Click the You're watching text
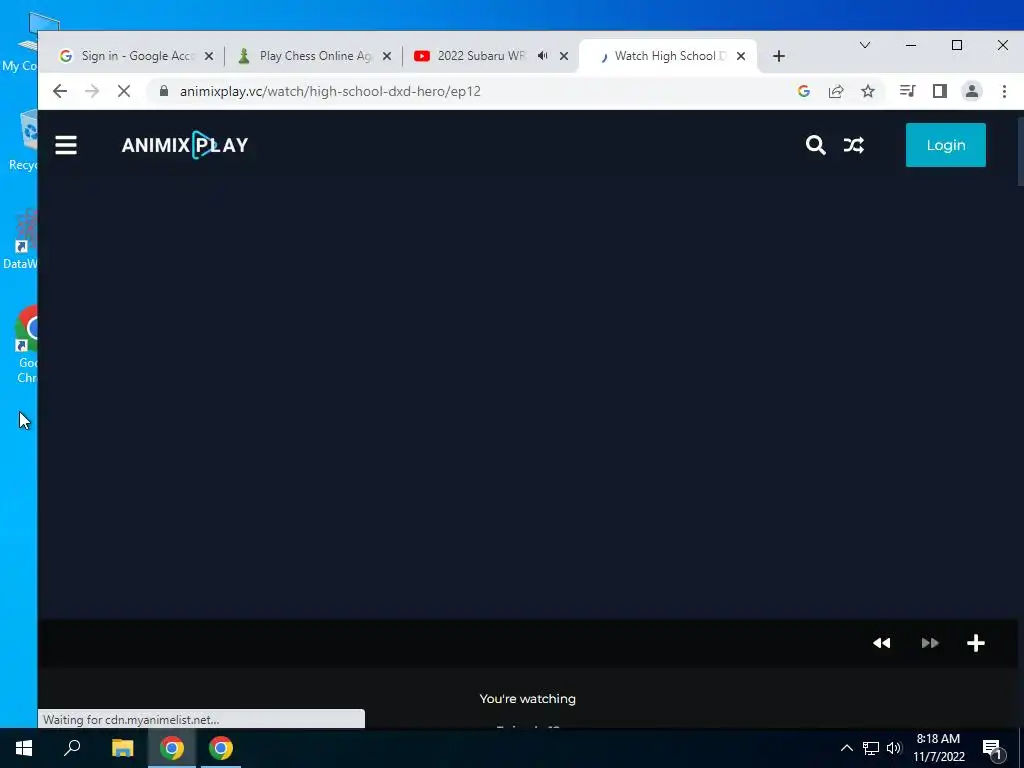Image resolution: width=1024 pixels, height=768 pixels. (528, 699)
